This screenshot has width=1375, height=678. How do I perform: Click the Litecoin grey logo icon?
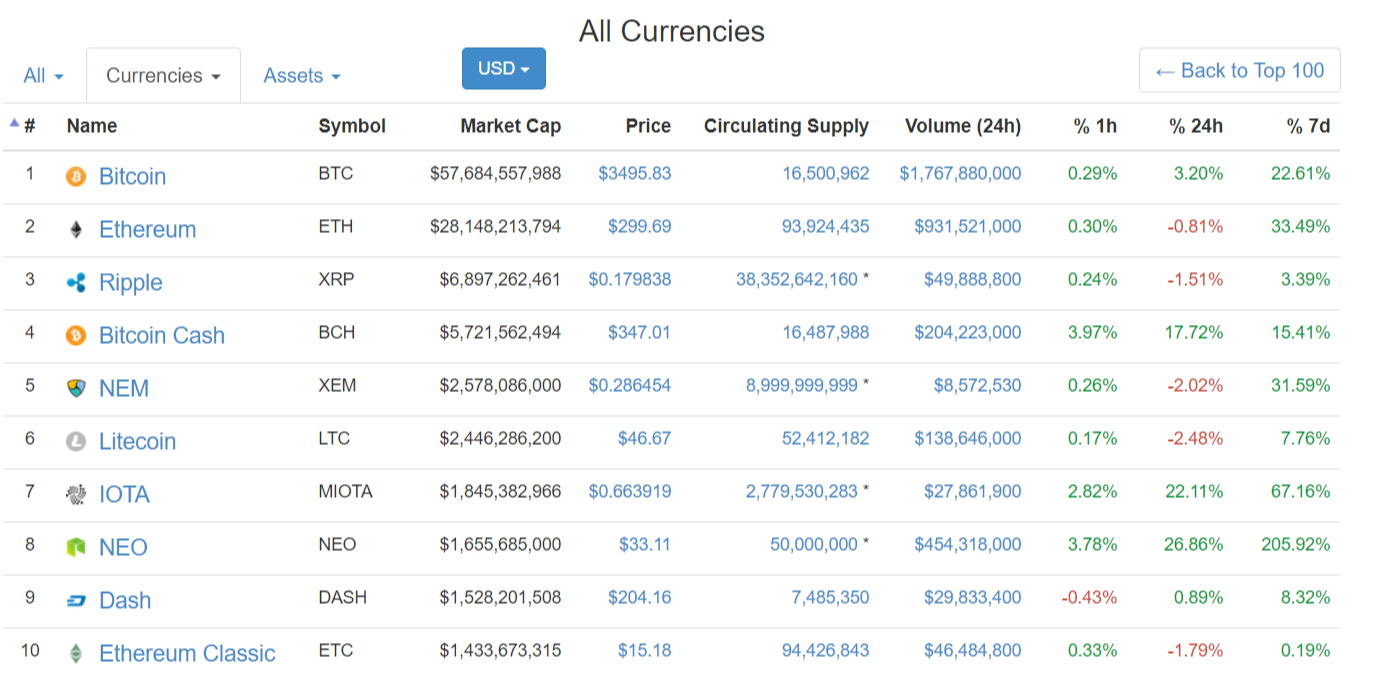76,442
